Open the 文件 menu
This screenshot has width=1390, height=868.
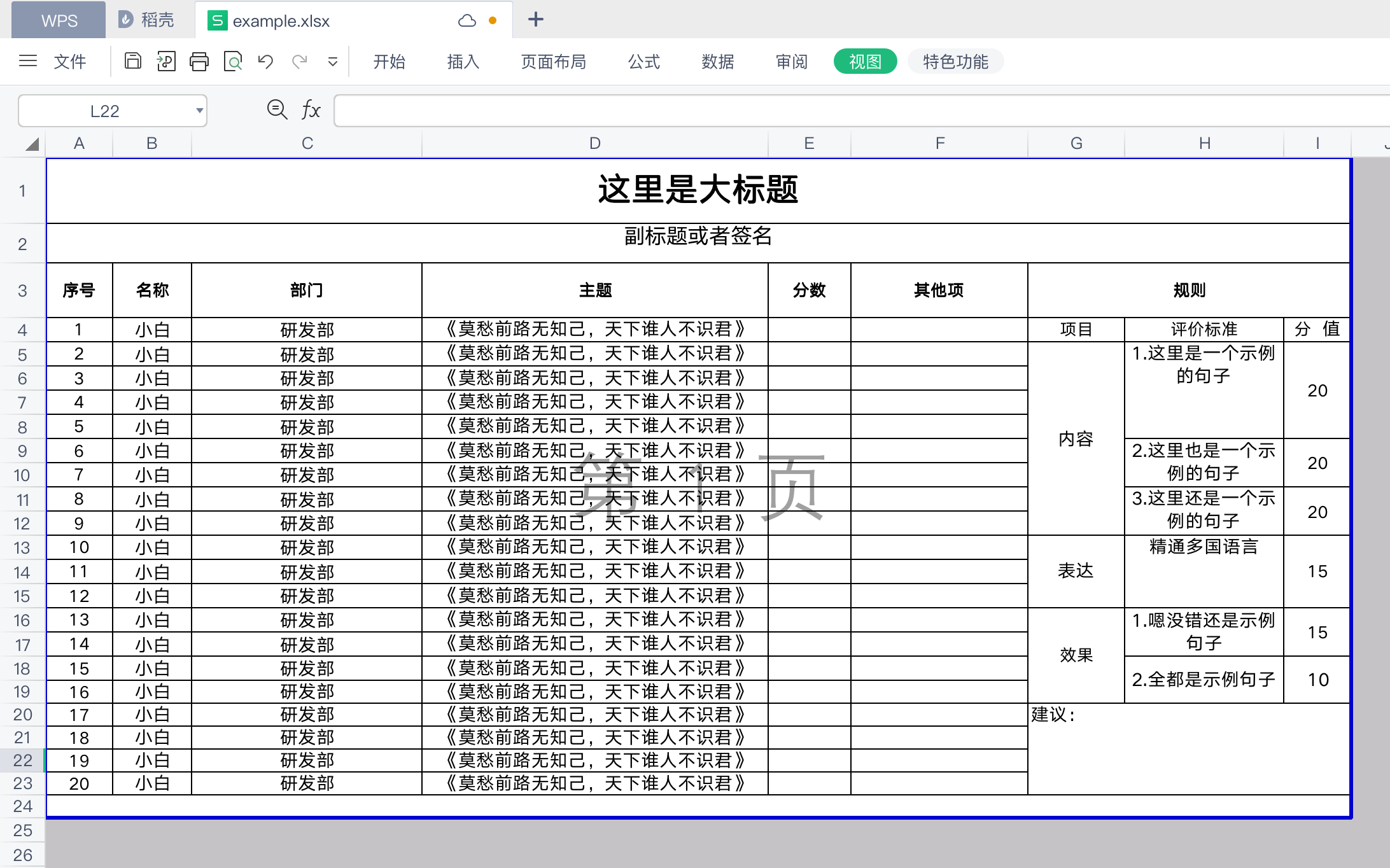coord(70,61)
